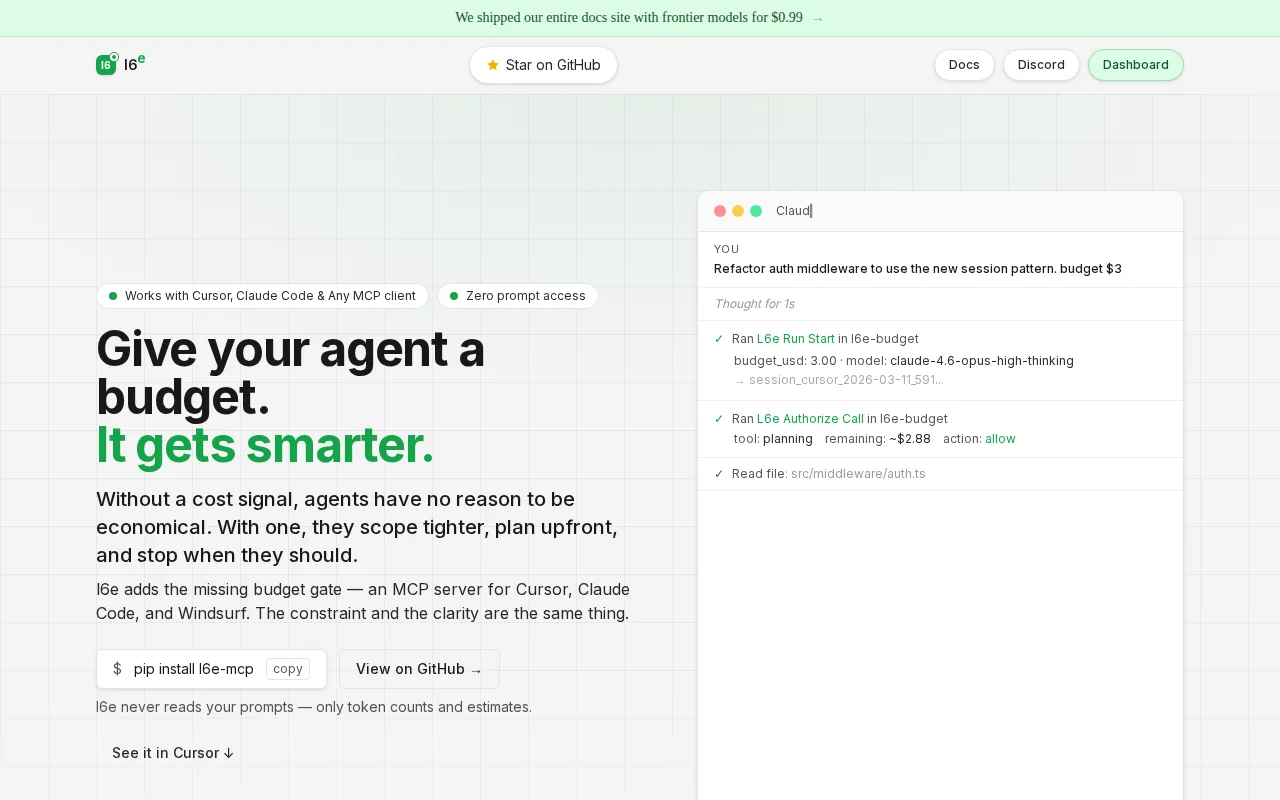Click the yellow star icon on the GitHub button
This screenshot has height=800, width=1280.
(x=492, y=65)
